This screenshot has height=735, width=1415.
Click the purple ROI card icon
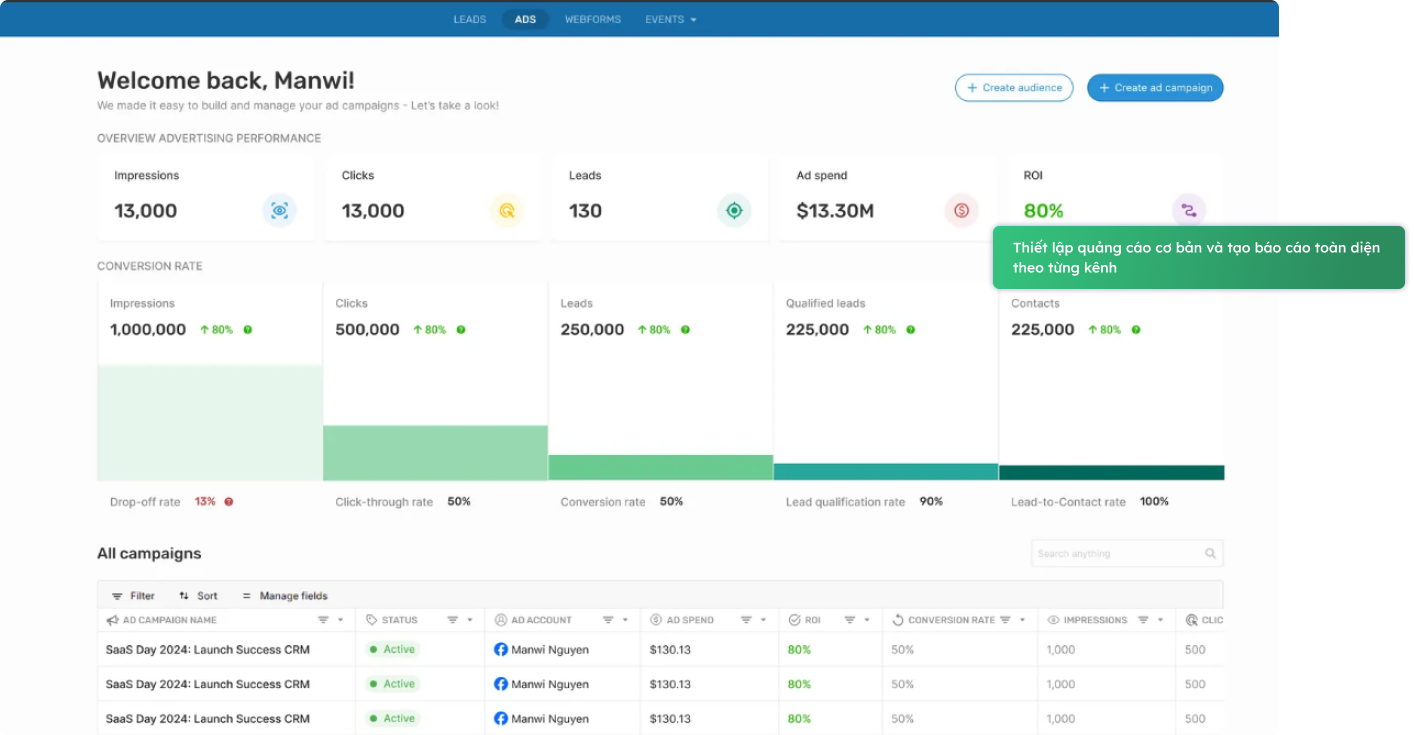click(x=1189, y=210)
